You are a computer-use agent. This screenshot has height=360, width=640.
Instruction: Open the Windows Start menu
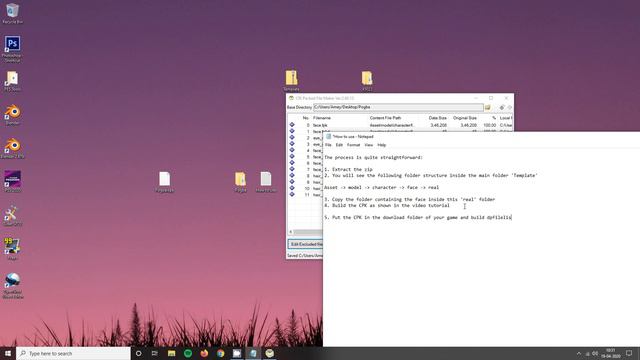(x=8, y=353)
